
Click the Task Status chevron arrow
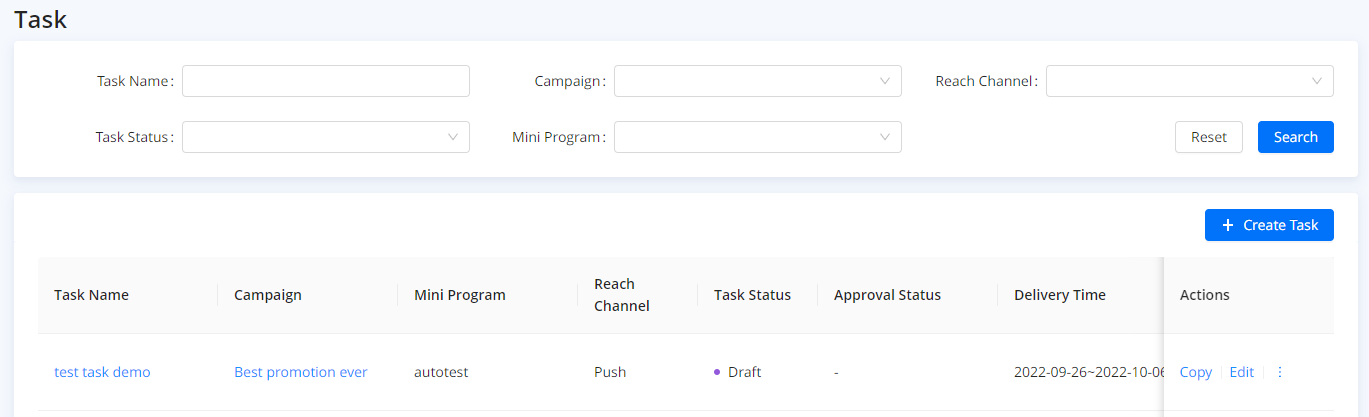[x=452, y=137]
